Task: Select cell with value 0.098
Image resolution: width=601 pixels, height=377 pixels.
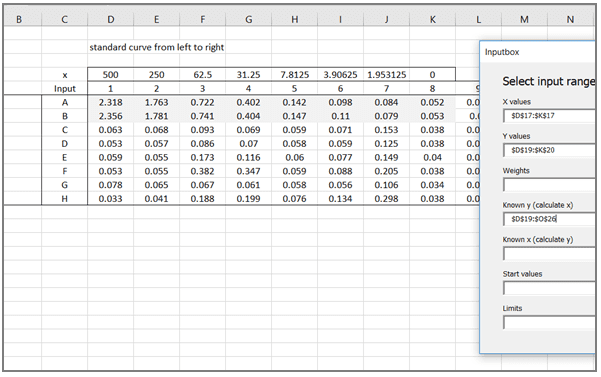Action: click(340, 102)
